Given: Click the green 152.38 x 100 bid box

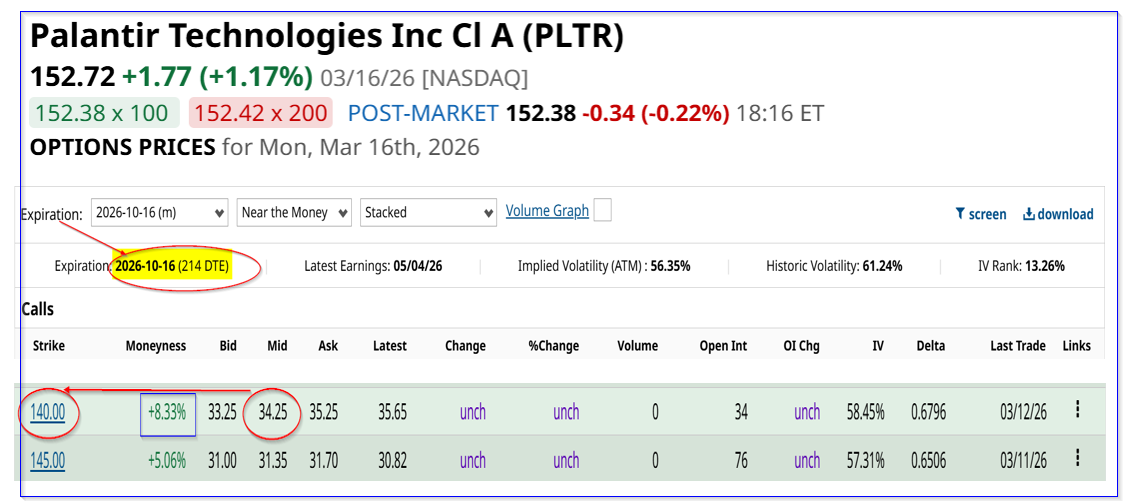Looking at the screenshot, I should (104, 113).
